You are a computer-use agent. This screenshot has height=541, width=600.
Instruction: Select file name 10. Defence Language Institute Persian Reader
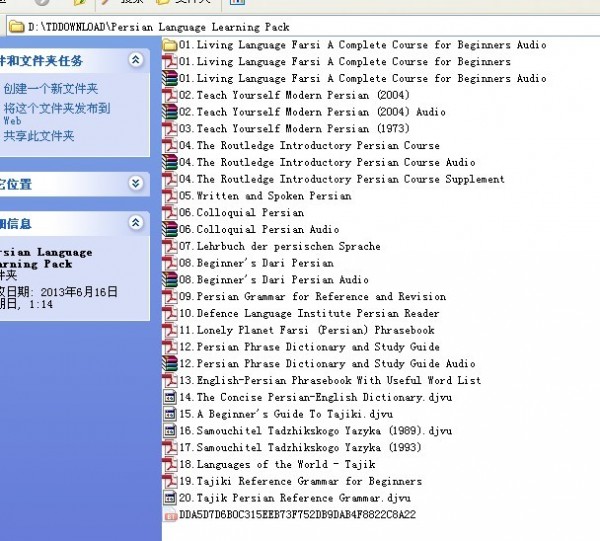pos(309,314)
